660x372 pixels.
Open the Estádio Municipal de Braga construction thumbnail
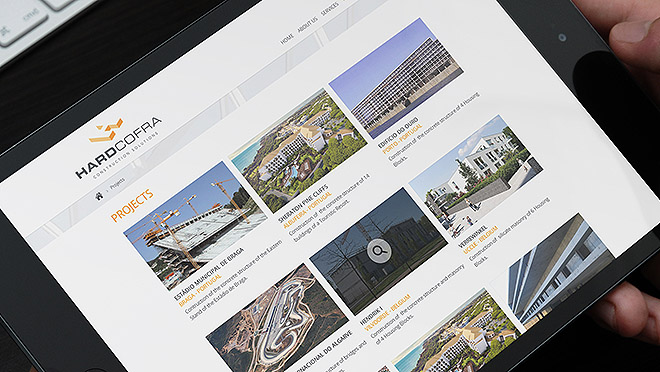[195, 225]
